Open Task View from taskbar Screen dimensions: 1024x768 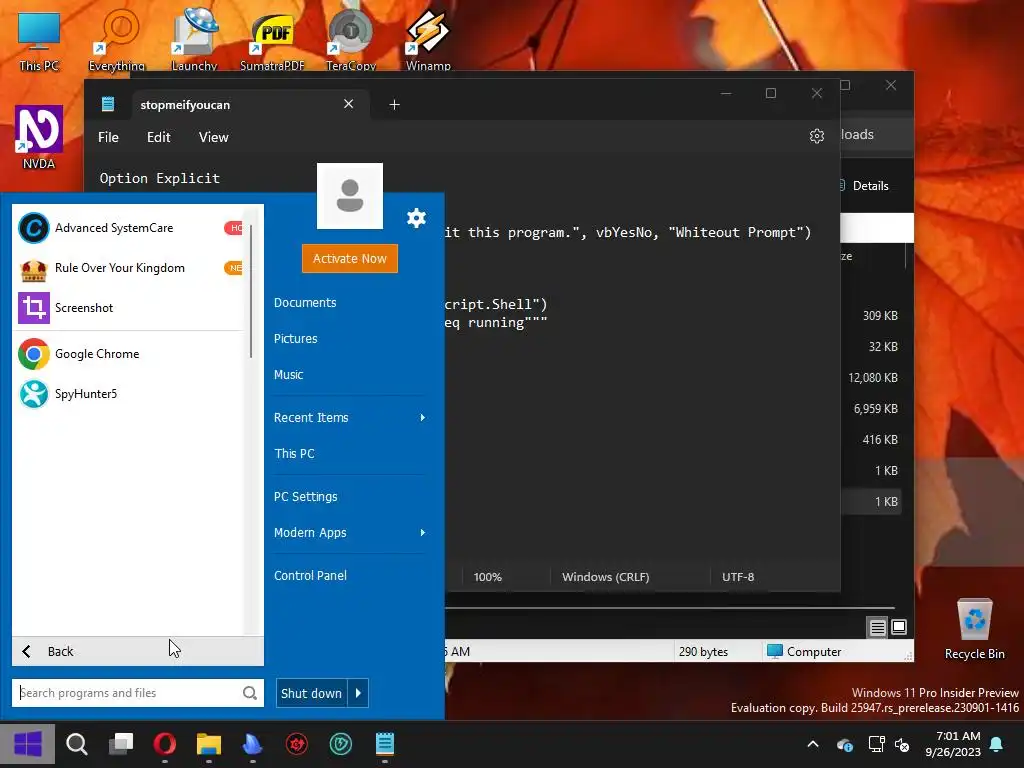121,744
